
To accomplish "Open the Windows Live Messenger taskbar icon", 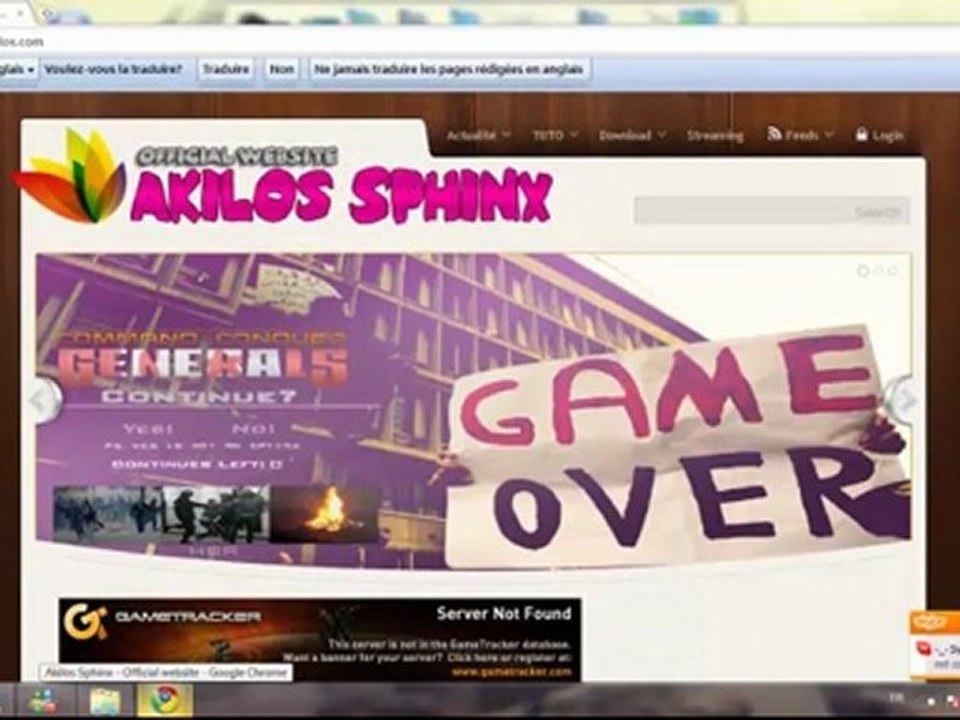I will tap(43, 702).
